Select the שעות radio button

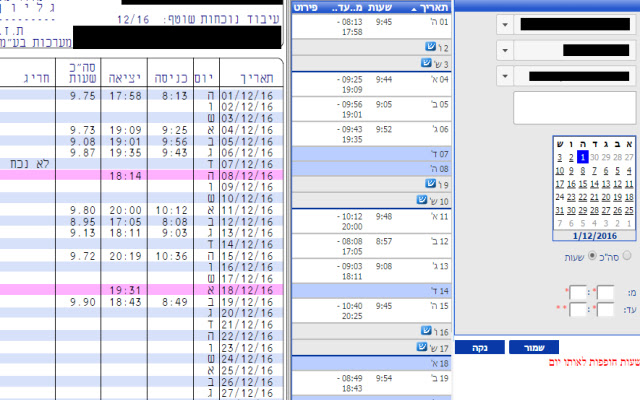click(x=592, y=256)
